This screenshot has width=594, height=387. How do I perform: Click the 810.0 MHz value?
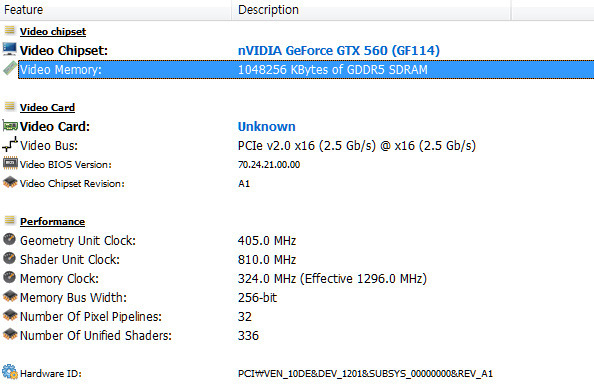(x=267, y=260)
